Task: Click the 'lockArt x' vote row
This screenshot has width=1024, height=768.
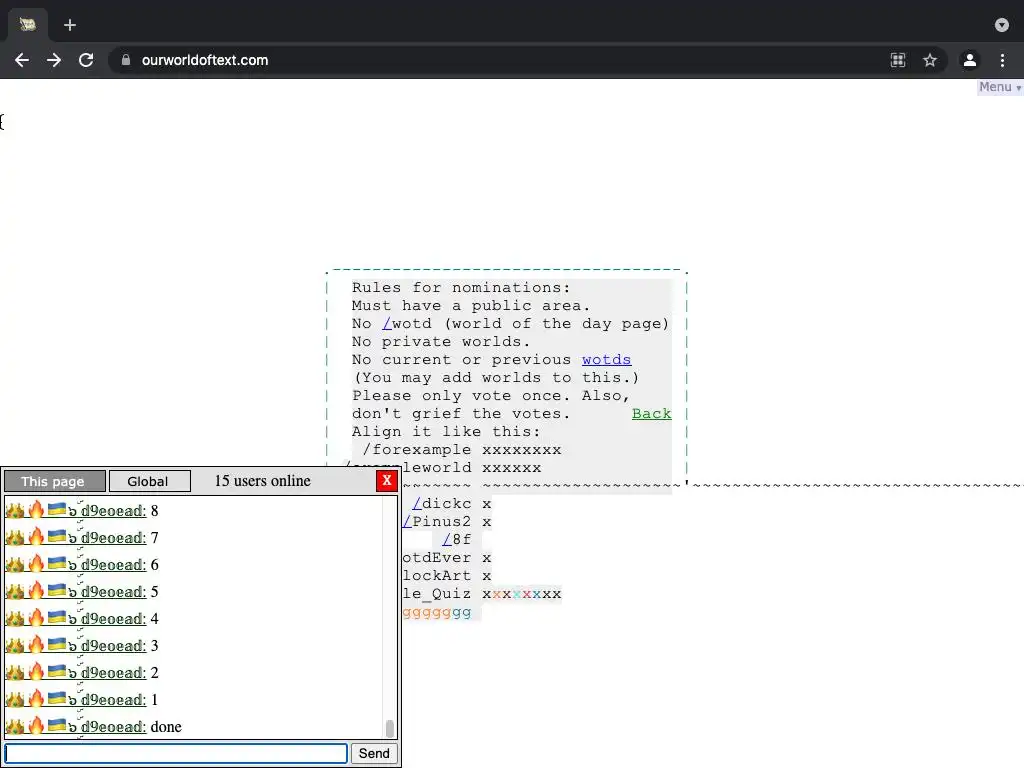Action: 447,576
